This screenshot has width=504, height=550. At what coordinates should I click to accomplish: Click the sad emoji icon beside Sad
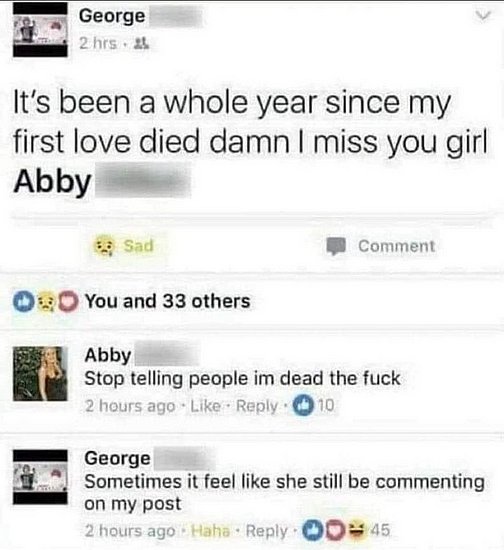pyautogui.click(x=104, y=246)
